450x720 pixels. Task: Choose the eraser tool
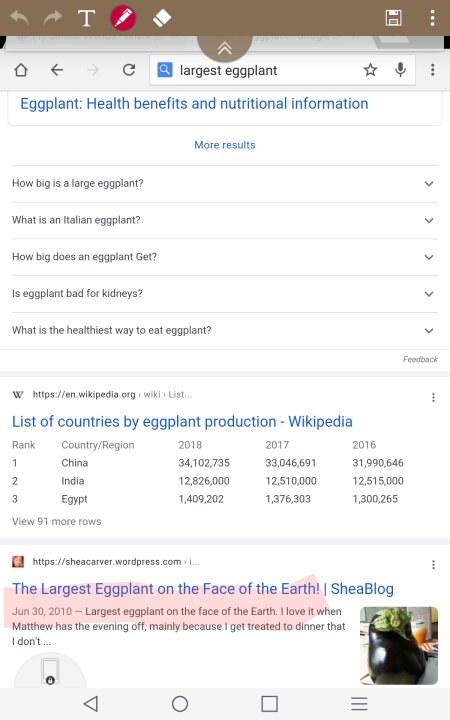coord(162,18)
